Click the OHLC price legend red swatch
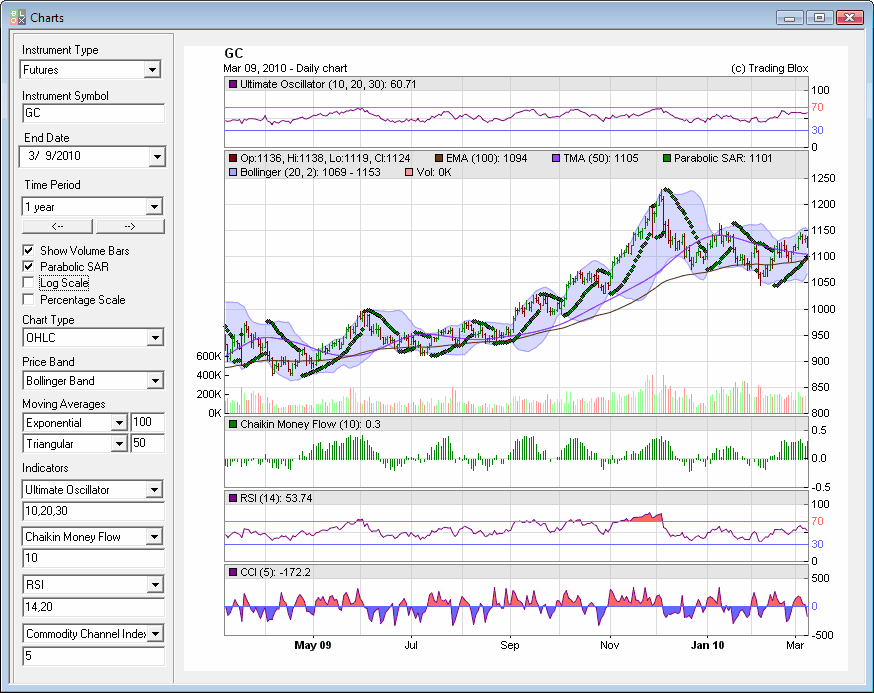Screen dimensions: 874x693 (233, 158)
